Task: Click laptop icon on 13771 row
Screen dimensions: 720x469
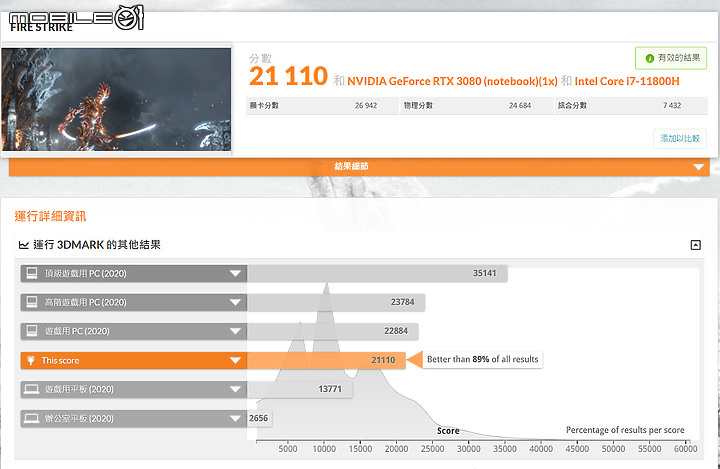Action: coord(31,390)
